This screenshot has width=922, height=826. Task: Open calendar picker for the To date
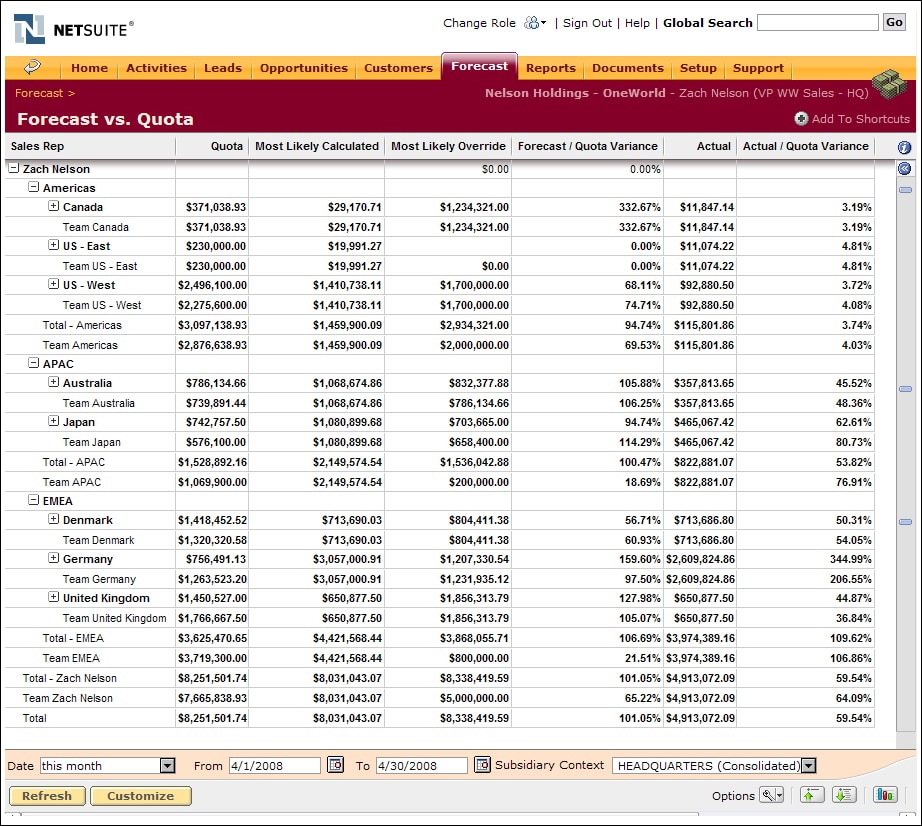(482, 765)
